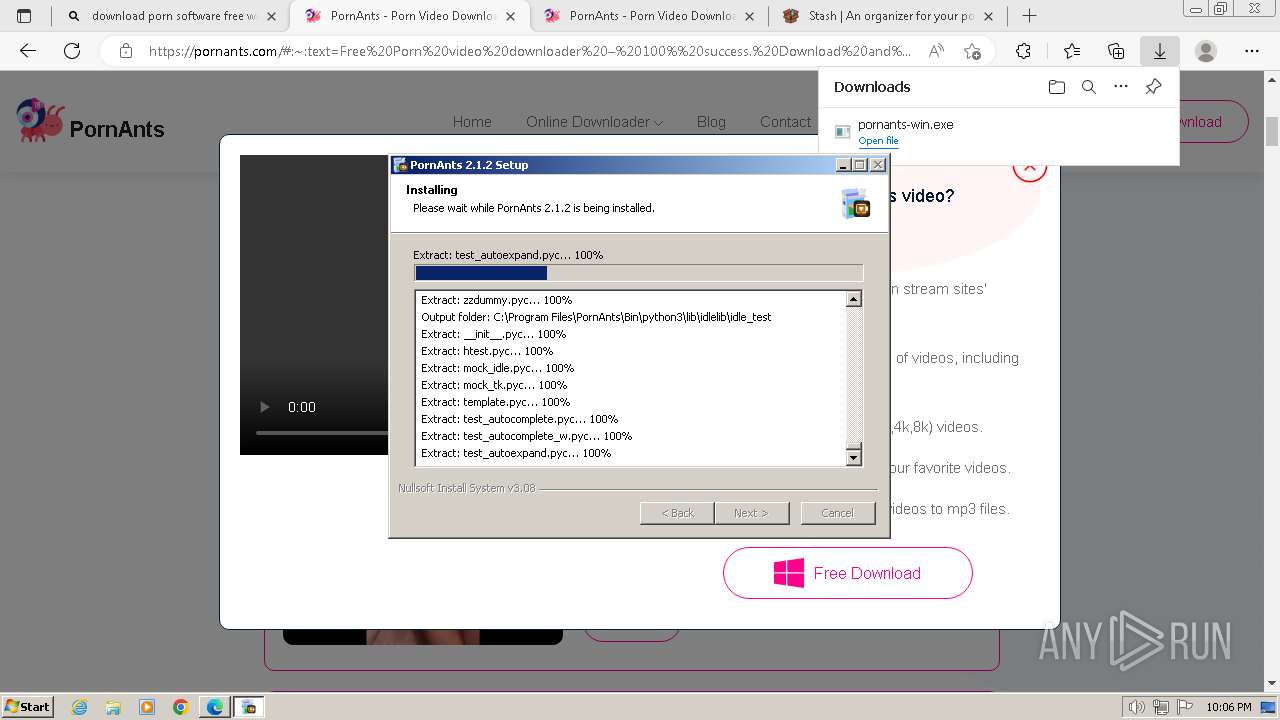Click the video seek bar
Image resolution: width=1280 pixels, height=720 pixels.
coord(322,432)
